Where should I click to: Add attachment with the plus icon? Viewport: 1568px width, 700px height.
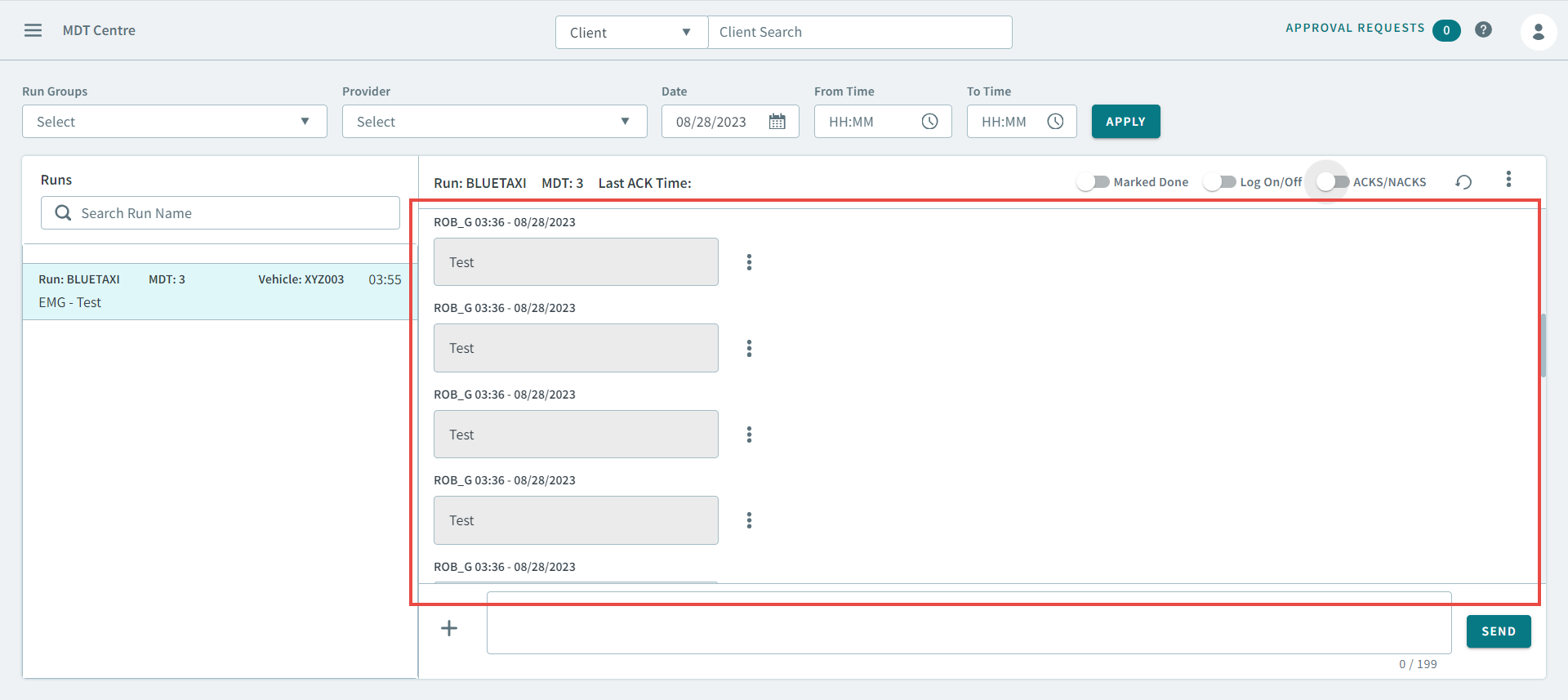[449, 628]
